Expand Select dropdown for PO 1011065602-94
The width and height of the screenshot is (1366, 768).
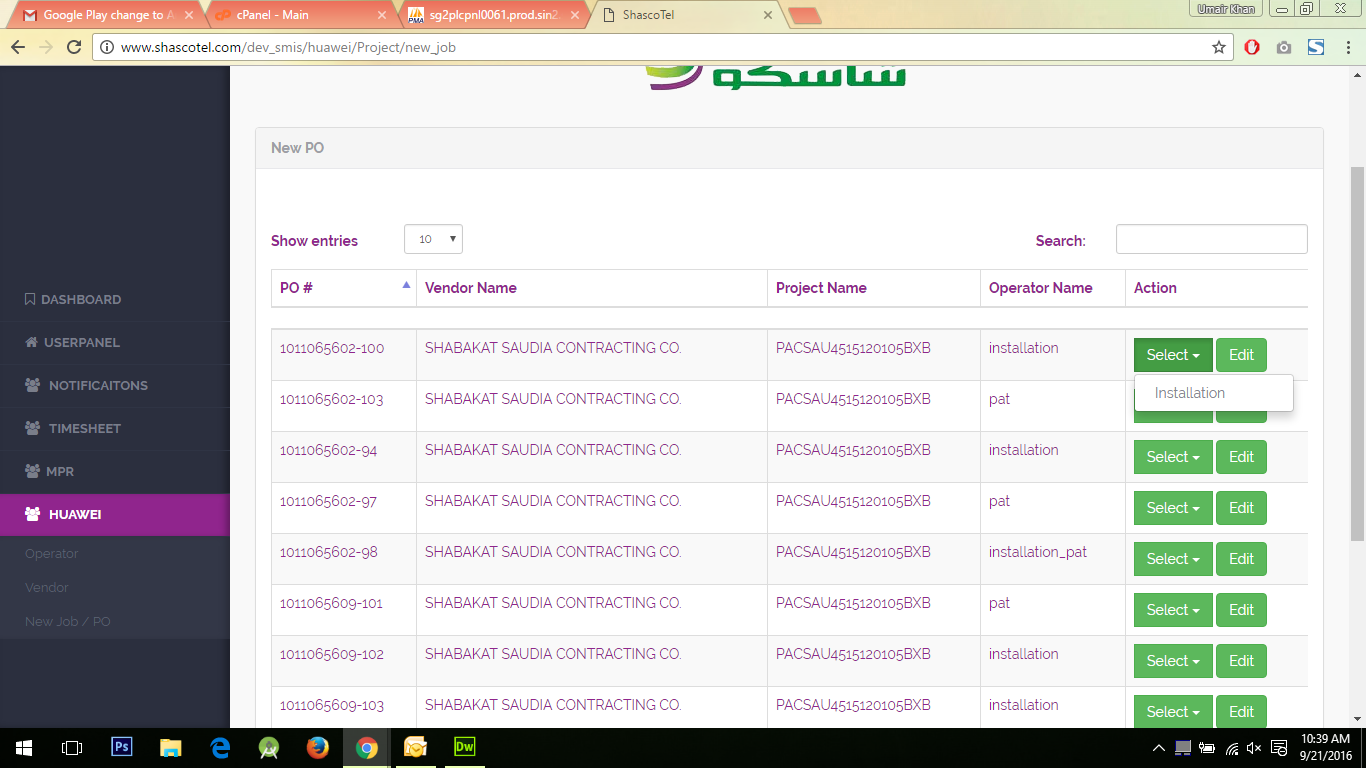pos(1172,457)
